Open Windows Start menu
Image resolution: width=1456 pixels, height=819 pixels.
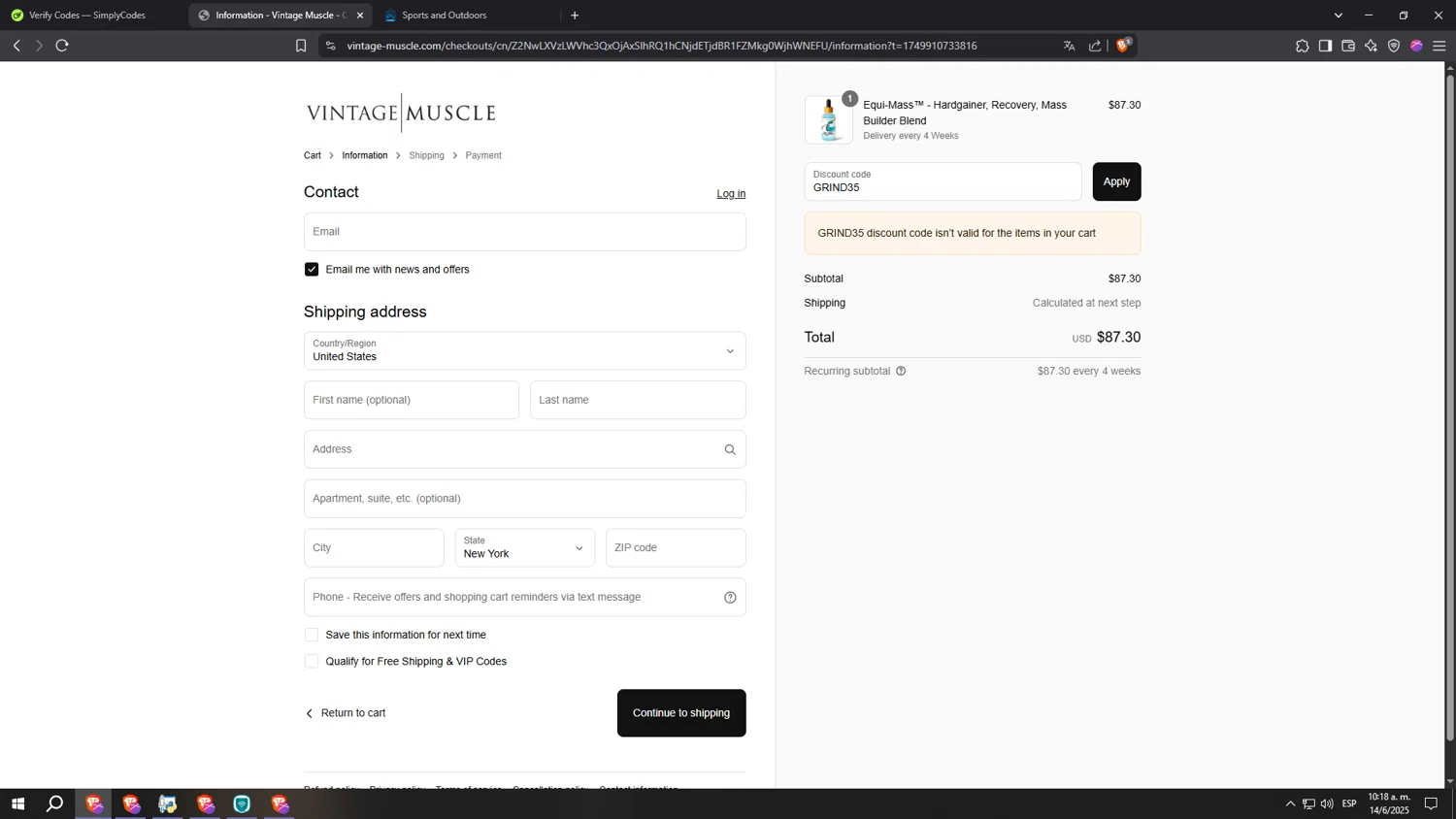click(17, 803)
